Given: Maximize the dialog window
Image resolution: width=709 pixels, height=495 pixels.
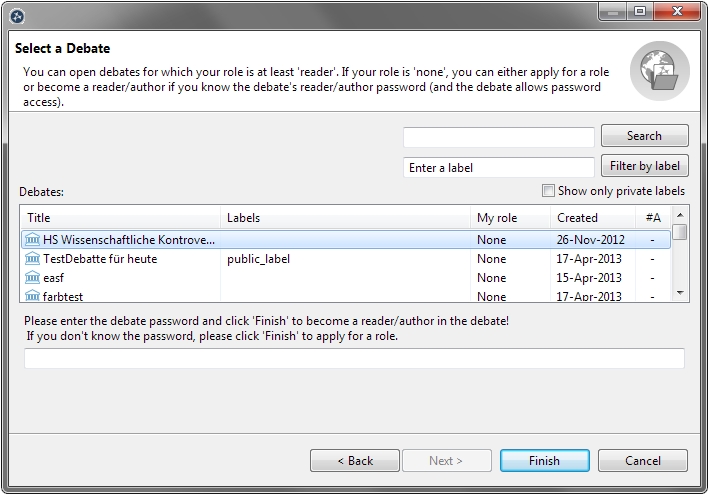Looking at the screenshot, I should click(x=639, y=11).
